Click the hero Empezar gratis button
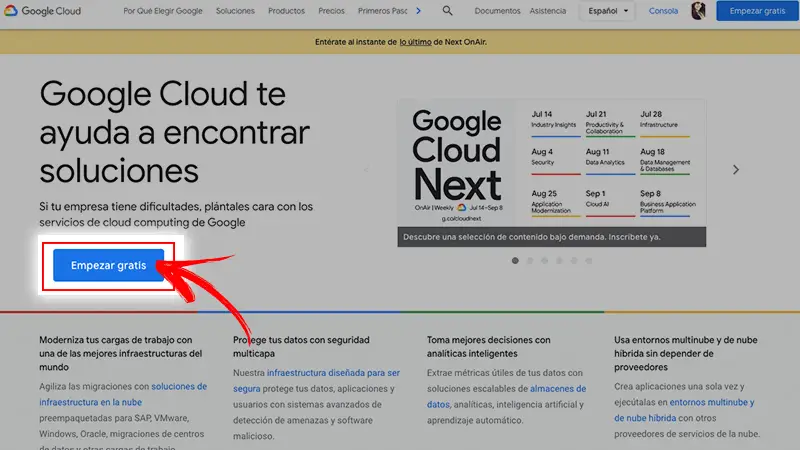Viewport: 800px width, 450px height. (109, 265)
